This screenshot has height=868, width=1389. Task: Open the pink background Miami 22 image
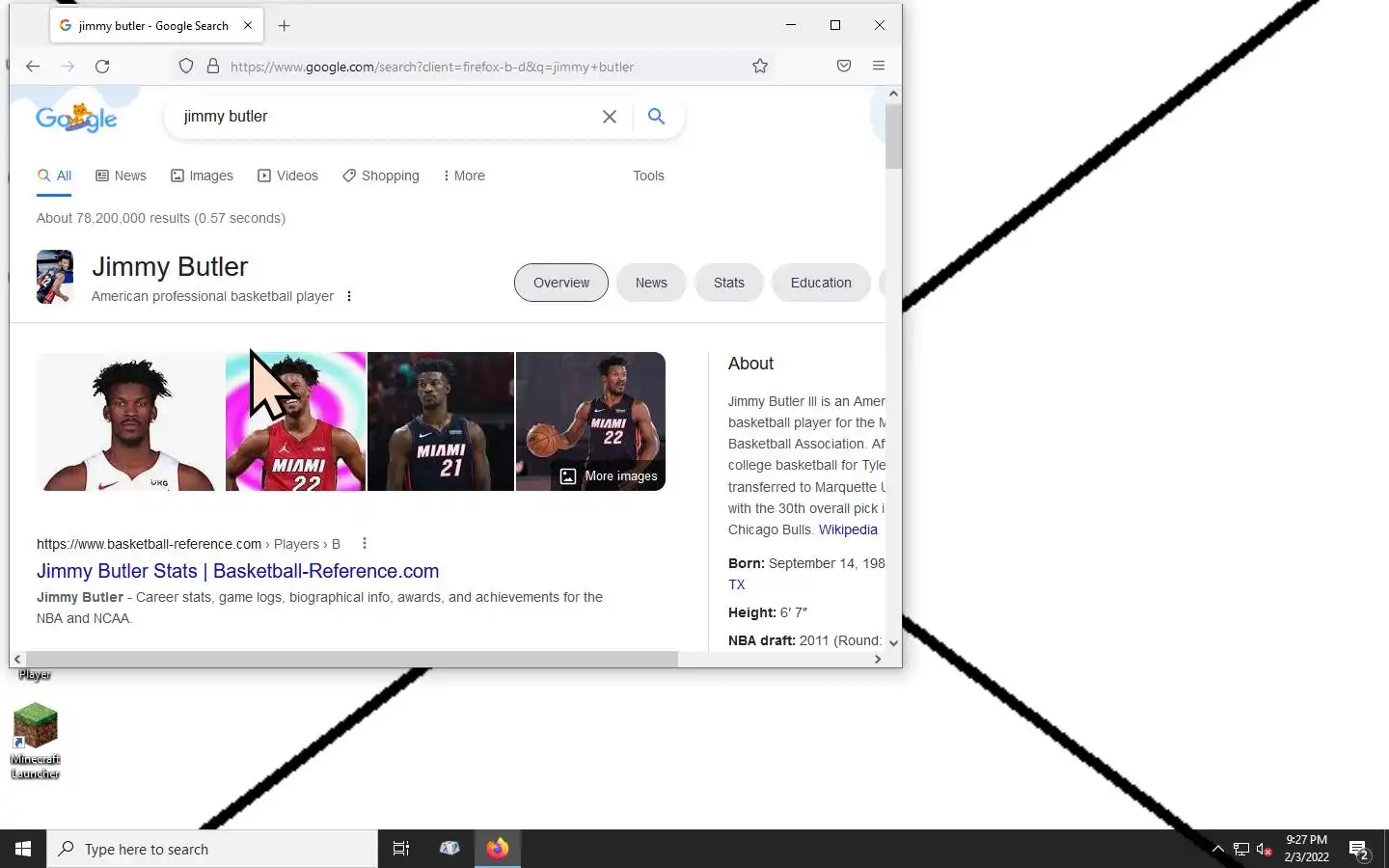click(x=295, y=421)
